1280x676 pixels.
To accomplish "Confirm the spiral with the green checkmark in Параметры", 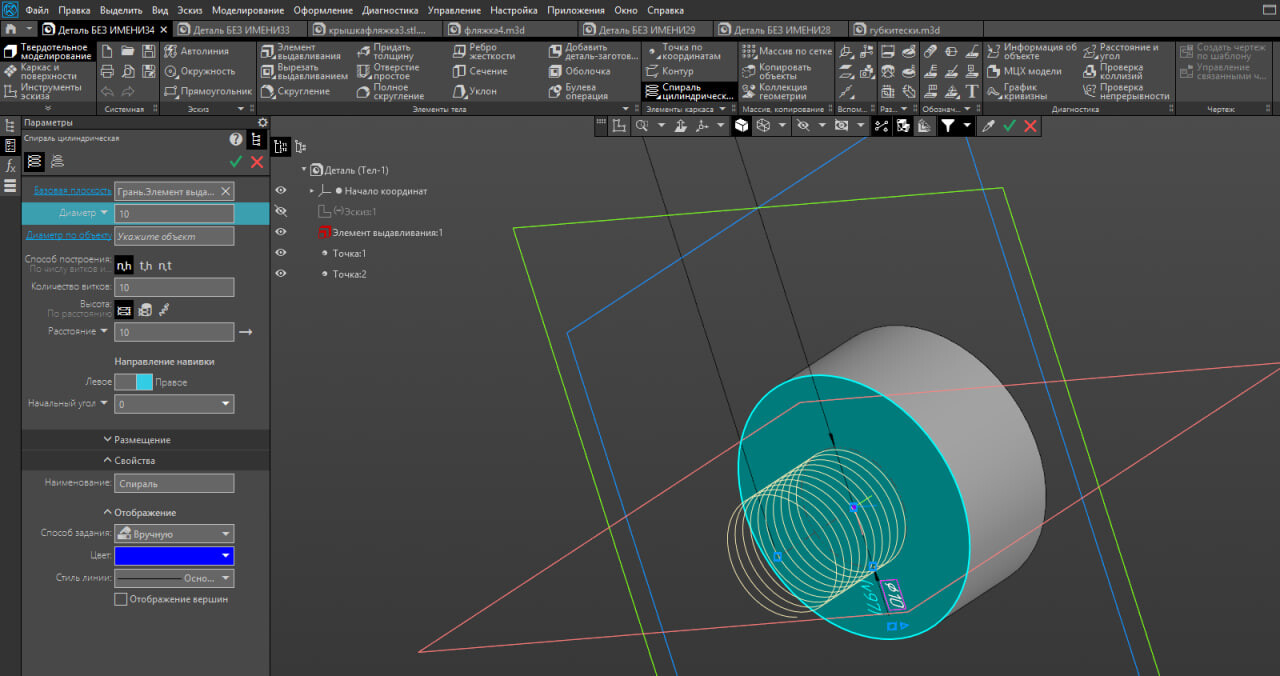I will pyautogui.click(x=235, y=161).
